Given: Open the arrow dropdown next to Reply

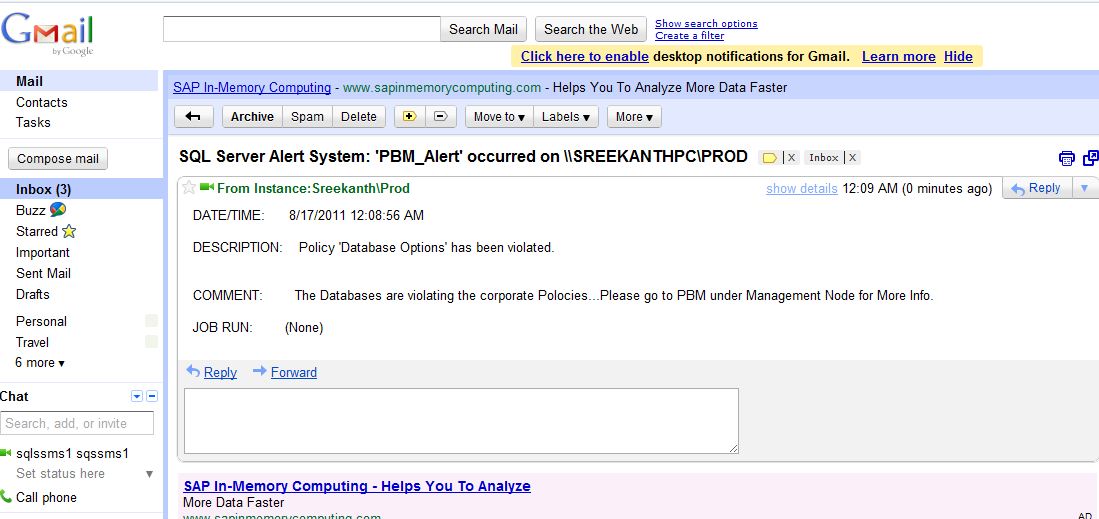Looking at the screenshot, I should tap(1084, 188).
